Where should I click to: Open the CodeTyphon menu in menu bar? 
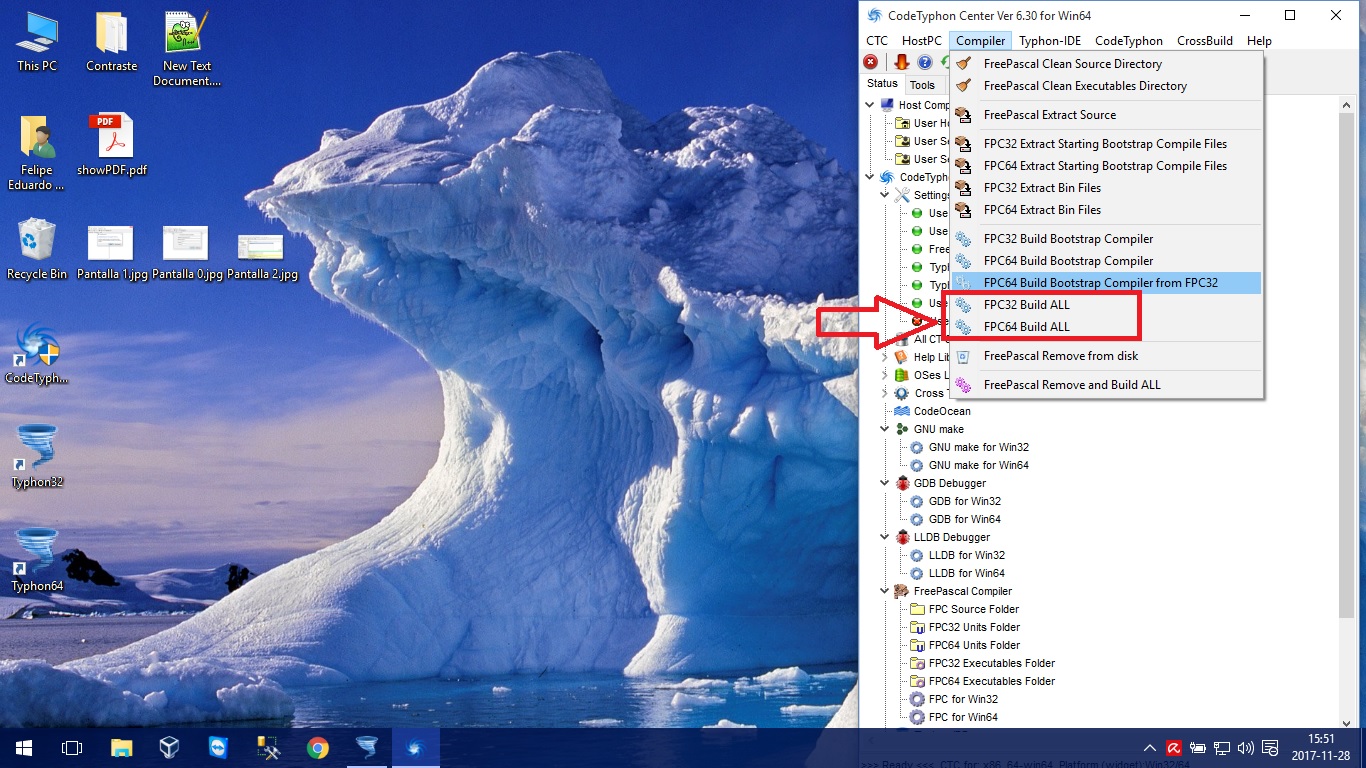click(1129, 41)
